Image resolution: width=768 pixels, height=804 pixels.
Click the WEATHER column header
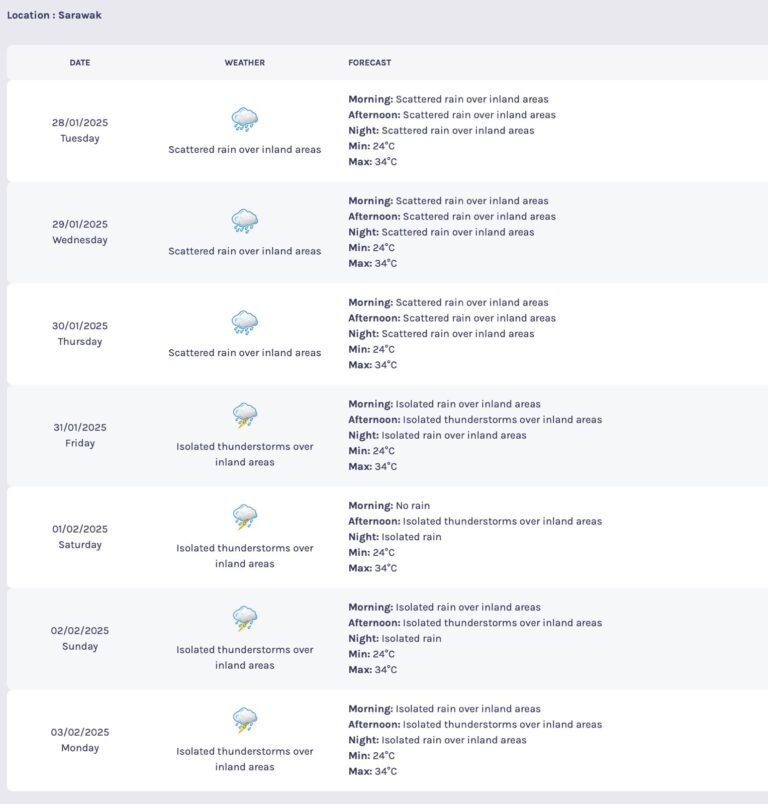(245, 63)
